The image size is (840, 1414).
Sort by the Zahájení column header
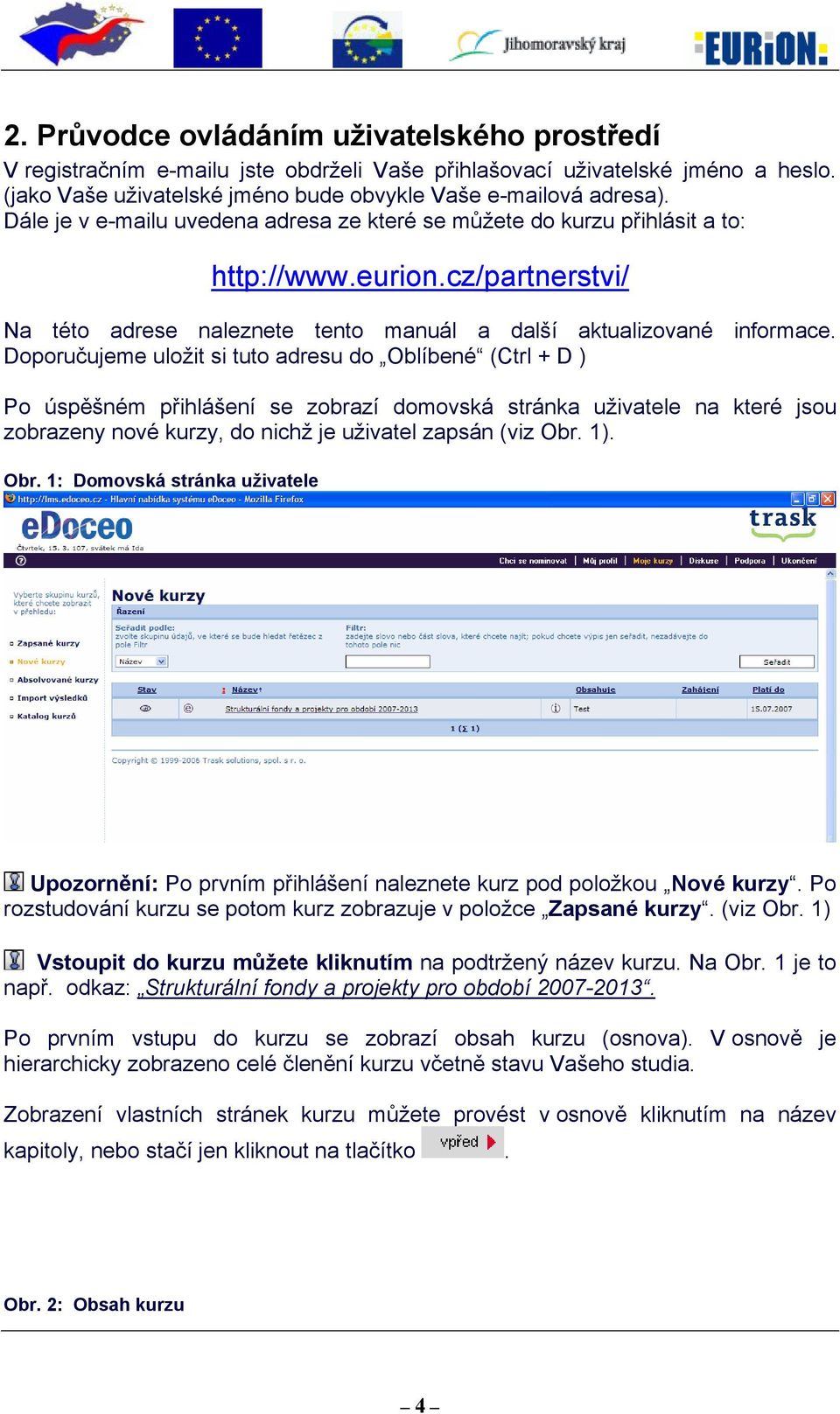(700, 689)
